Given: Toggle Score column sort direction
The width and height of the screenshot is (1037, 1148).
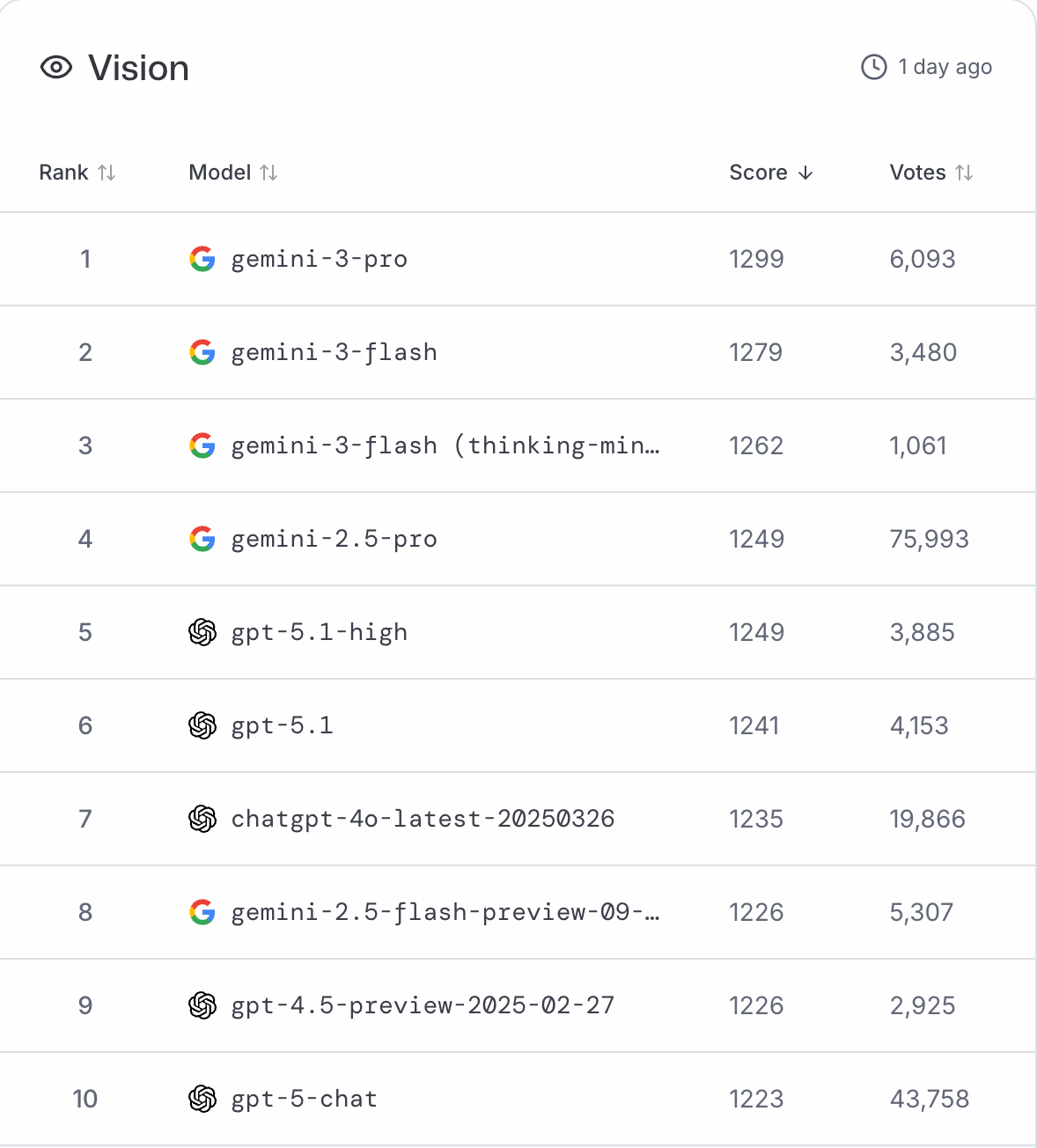Looking at the screenshot, I should click(x=805, y=173).
